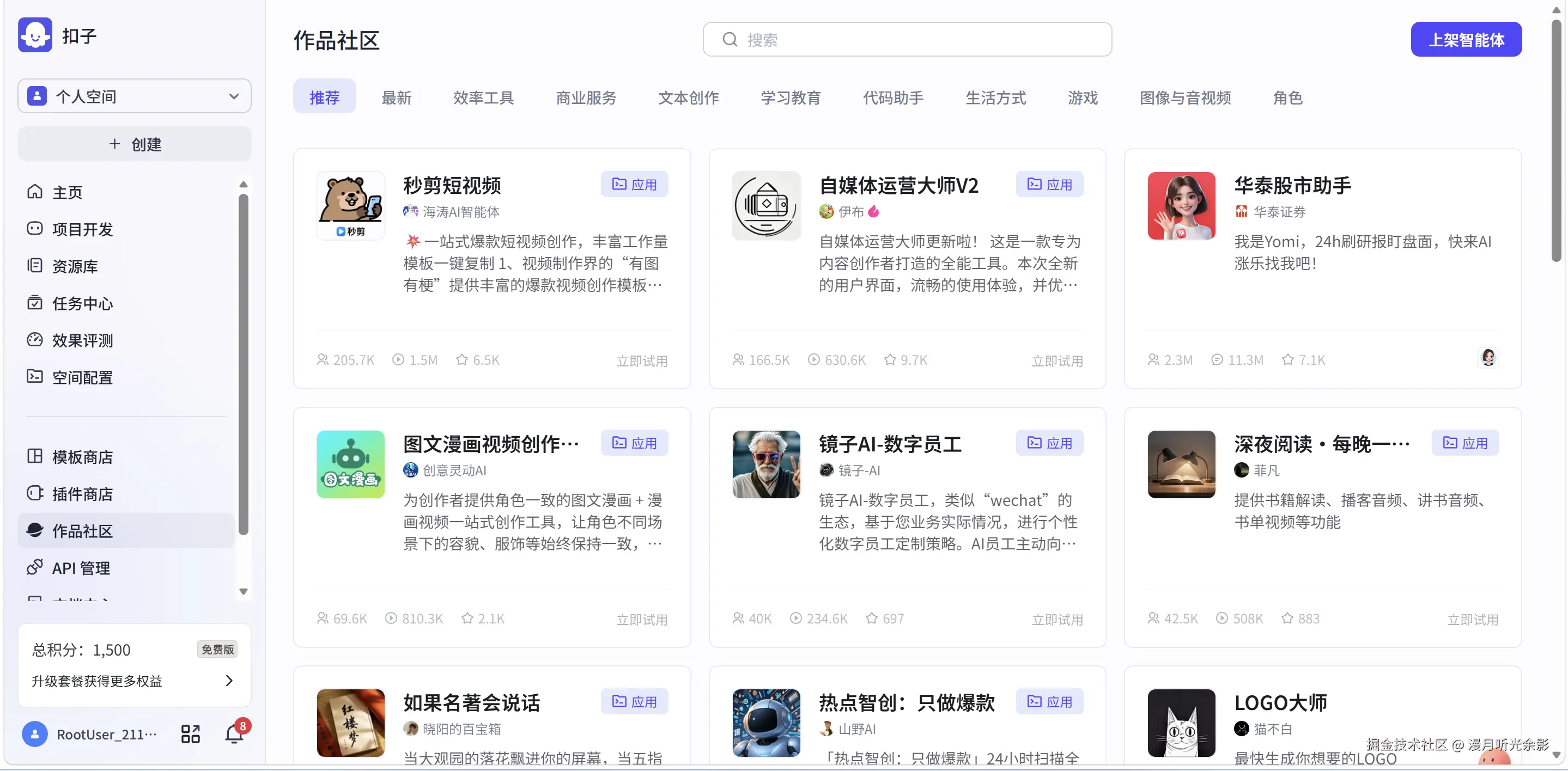This screenshot has height=771, width=1568.
Task: Click the notification bell icon
Action: pos(234,735)
